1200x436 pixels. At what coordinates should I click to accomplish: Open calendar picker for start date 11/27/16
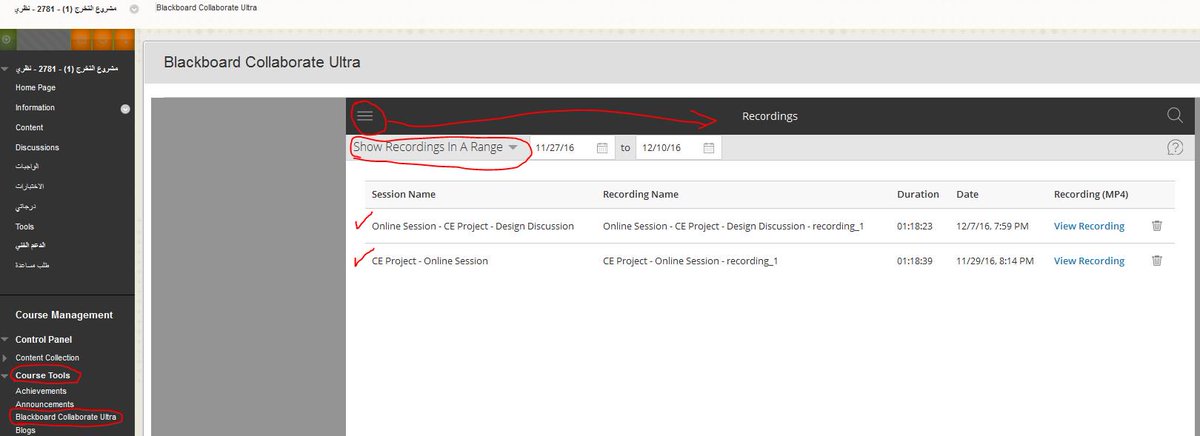pos(602,148)
